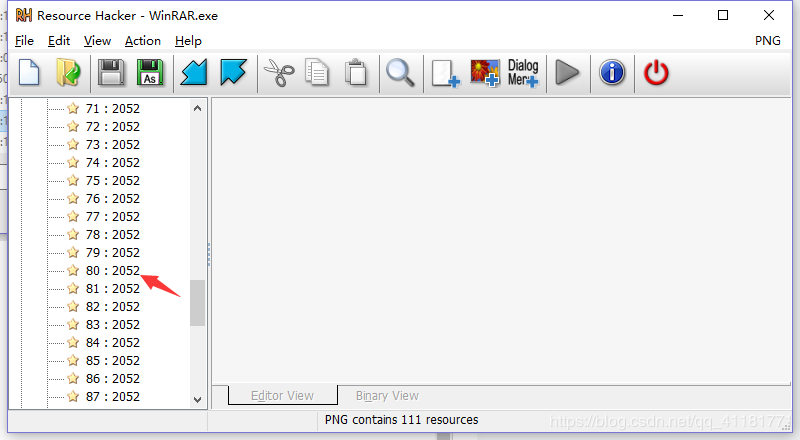This screenshot has width=800, height=440.
Task: Click the Cut scissors icon
Action: click(279, 73)
